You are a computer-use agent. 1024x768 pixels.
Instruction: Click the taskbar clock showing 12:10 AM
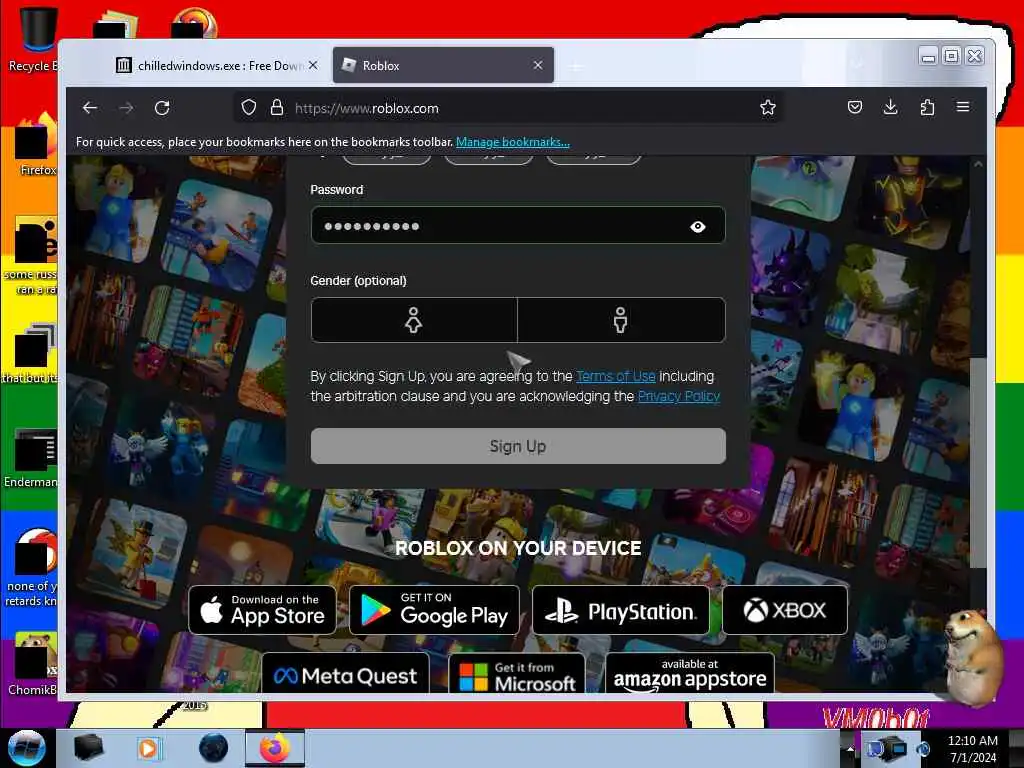(972, 748)
